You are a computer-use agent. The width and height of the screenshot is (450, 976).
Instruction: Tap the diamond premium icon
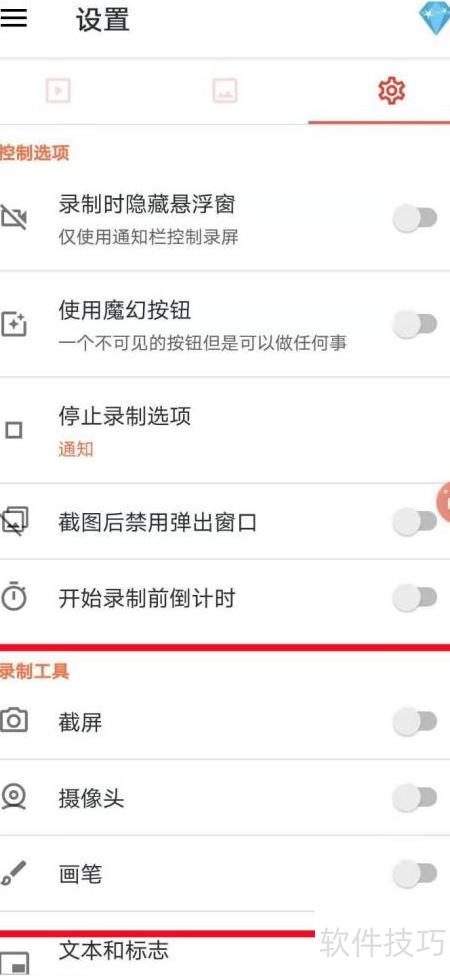pyautogui.click(x=434, y=19)
